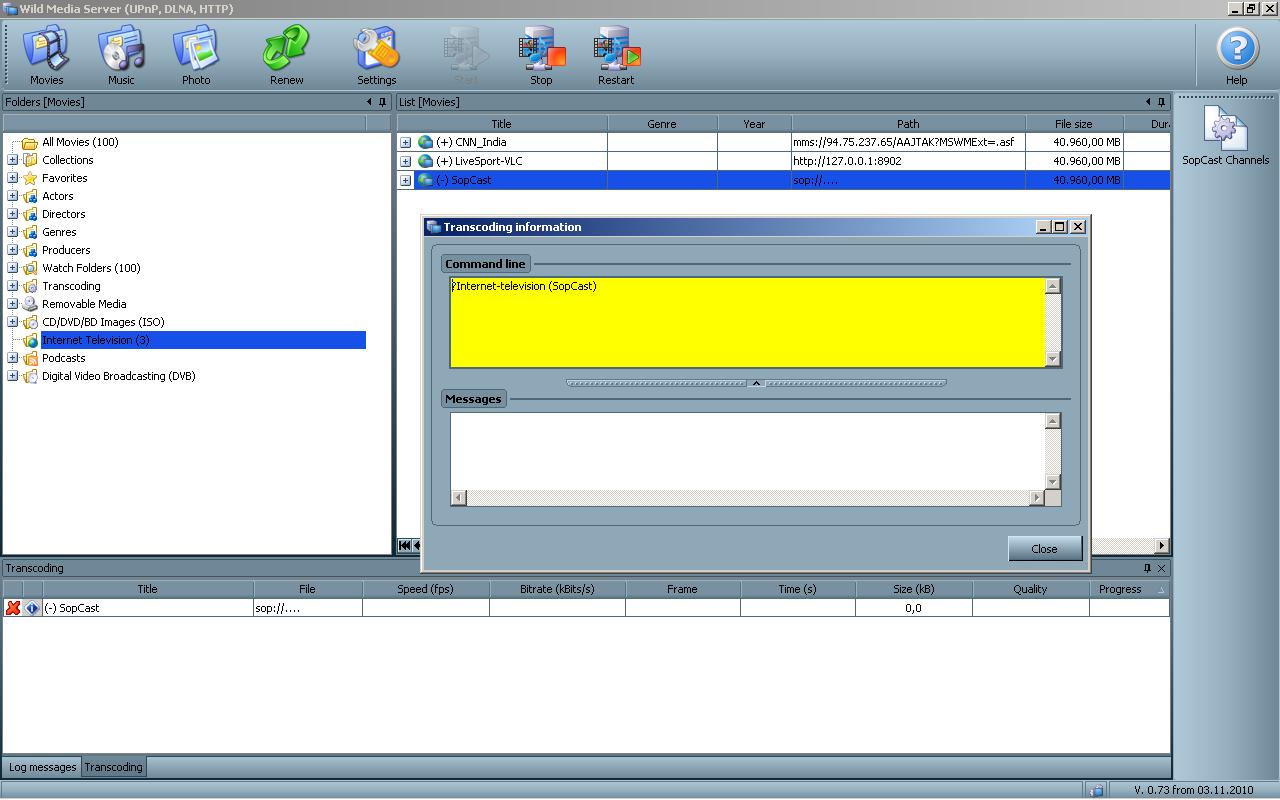Pin the Transcoding panel
Image resolution: width=1280 pixels, height=800 pixels.
pyautogui.click(x=1147, y=568)
